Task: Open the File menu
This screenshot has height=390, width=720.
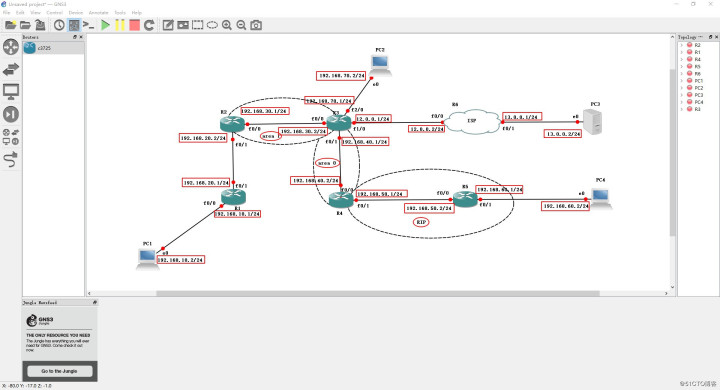Action: (6, 12)
